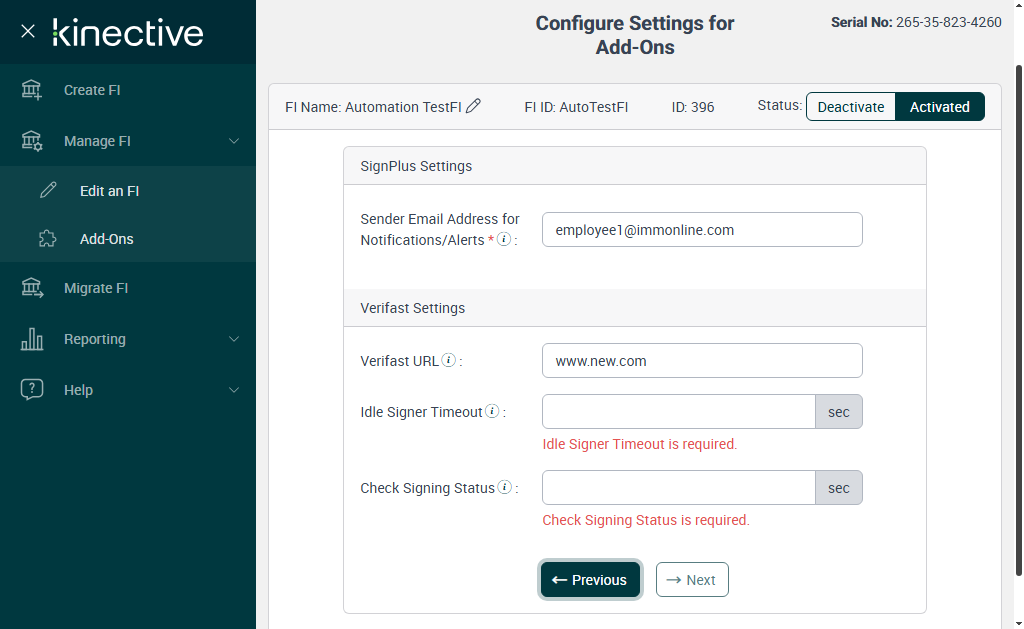
Task: Close the sidebar with the X icon
Action: click(28, 31)
